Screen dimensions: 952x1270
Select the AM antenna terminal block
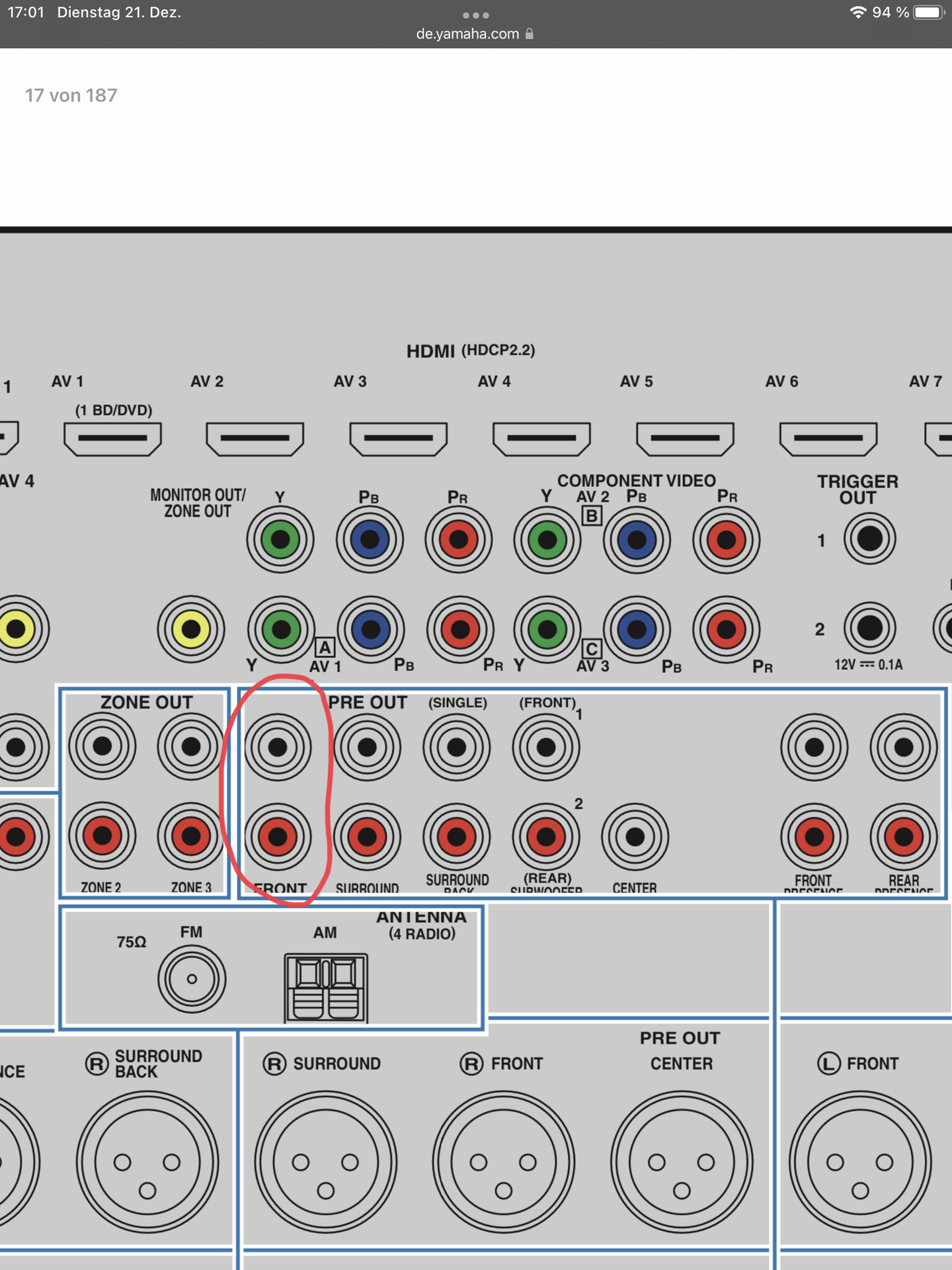pos(326,988)
